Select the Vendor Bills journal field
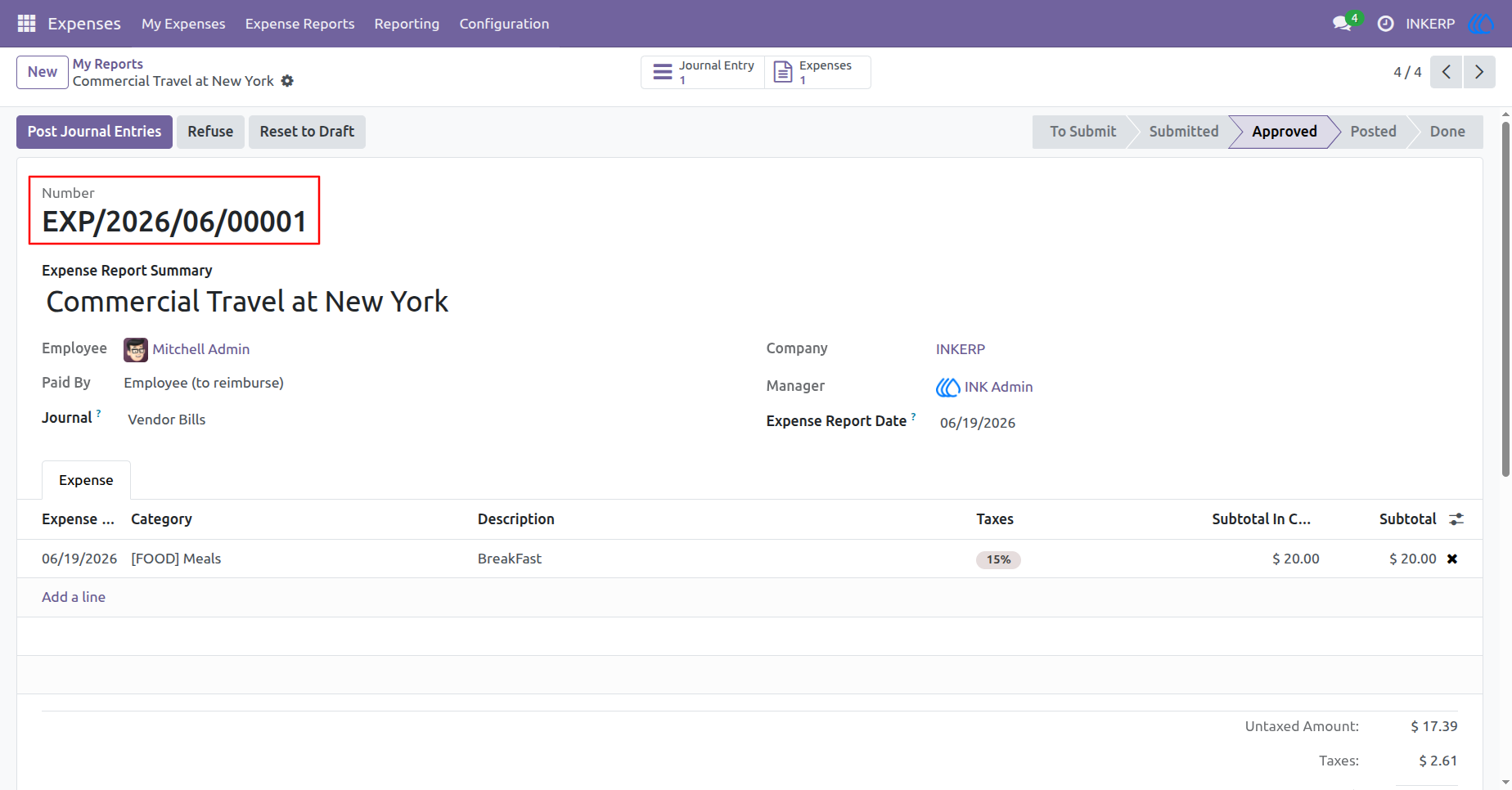The width and height of the screenshot is (1512, 790). pyautogui.click(x=167, y=420)
